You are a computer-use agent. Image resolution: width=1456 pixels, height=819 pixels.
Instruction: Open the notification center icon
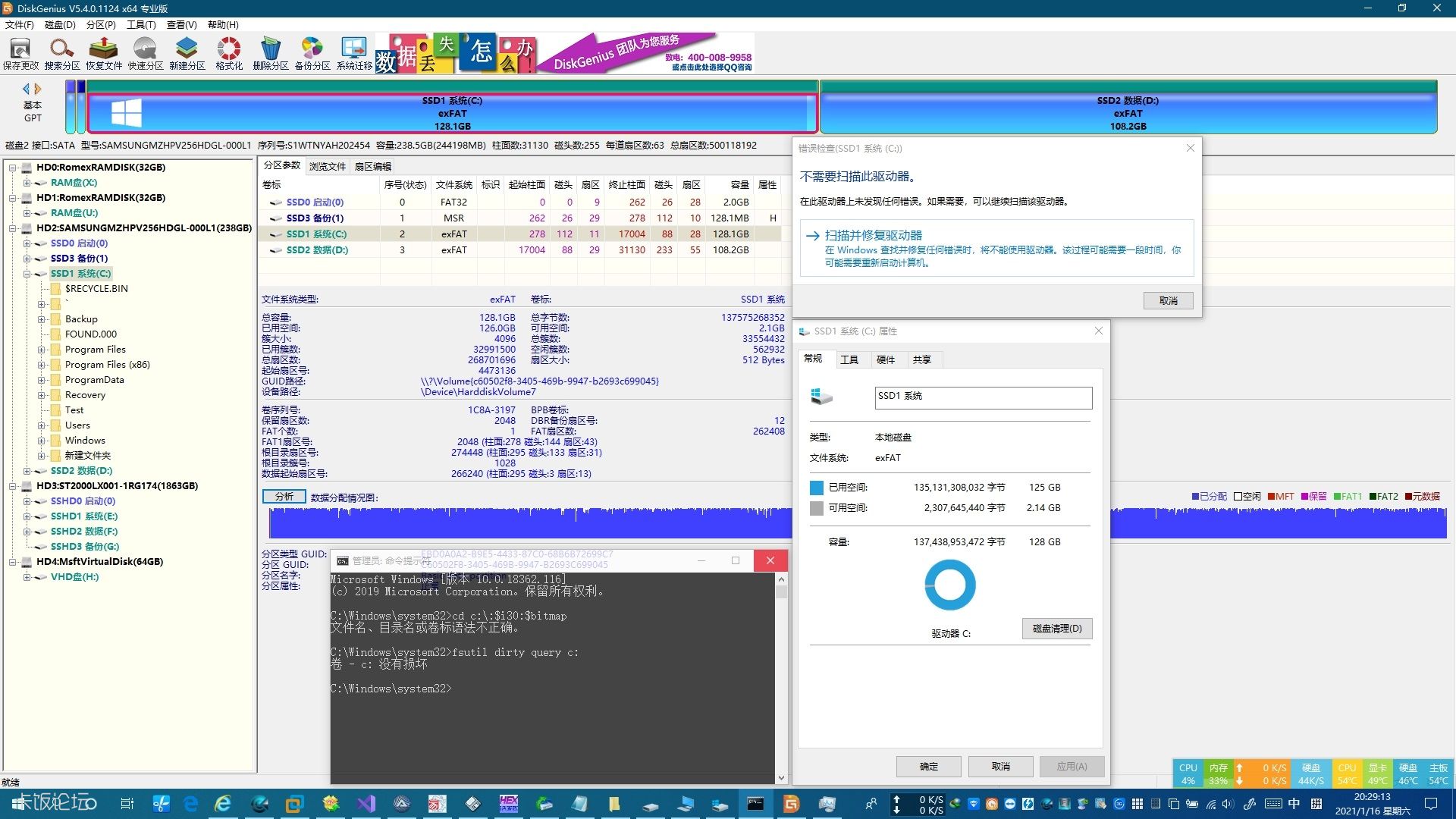coord(1432,804)
